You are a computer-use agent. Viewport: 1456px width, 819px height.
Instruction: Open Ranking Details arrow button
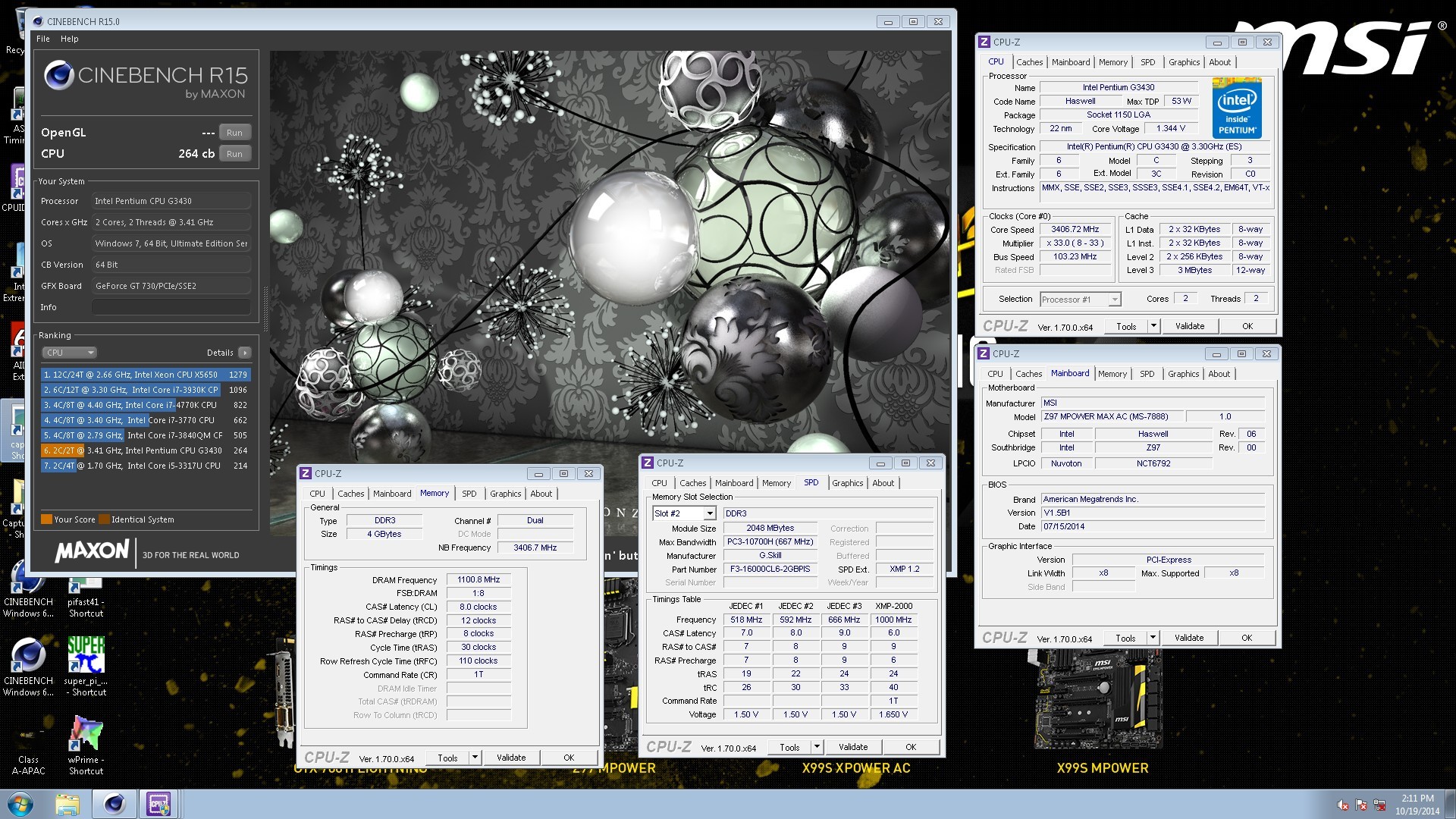[x=244, y=353]
